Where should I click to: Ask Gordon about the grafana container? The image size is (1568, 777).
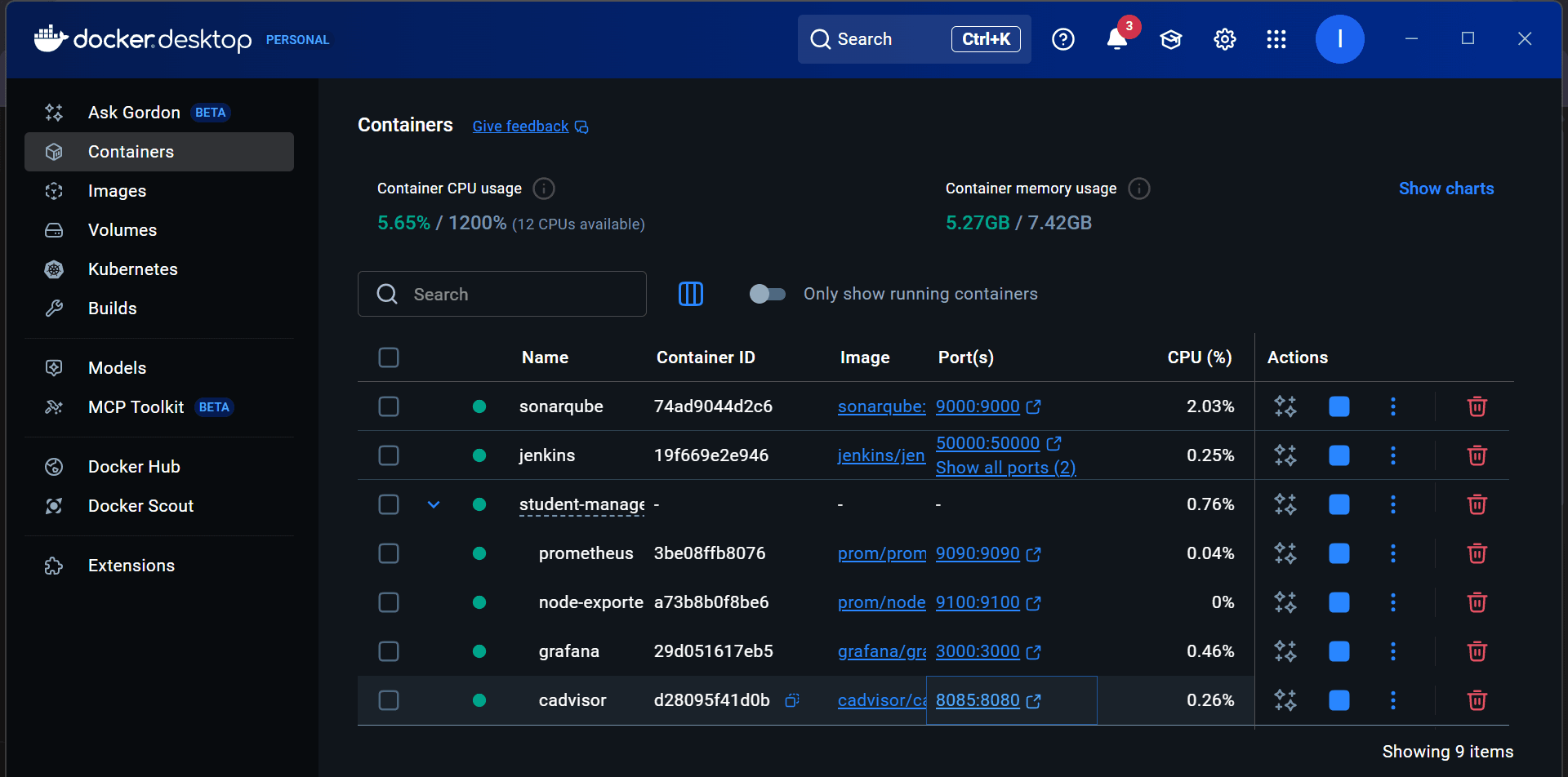[1285, 651]
